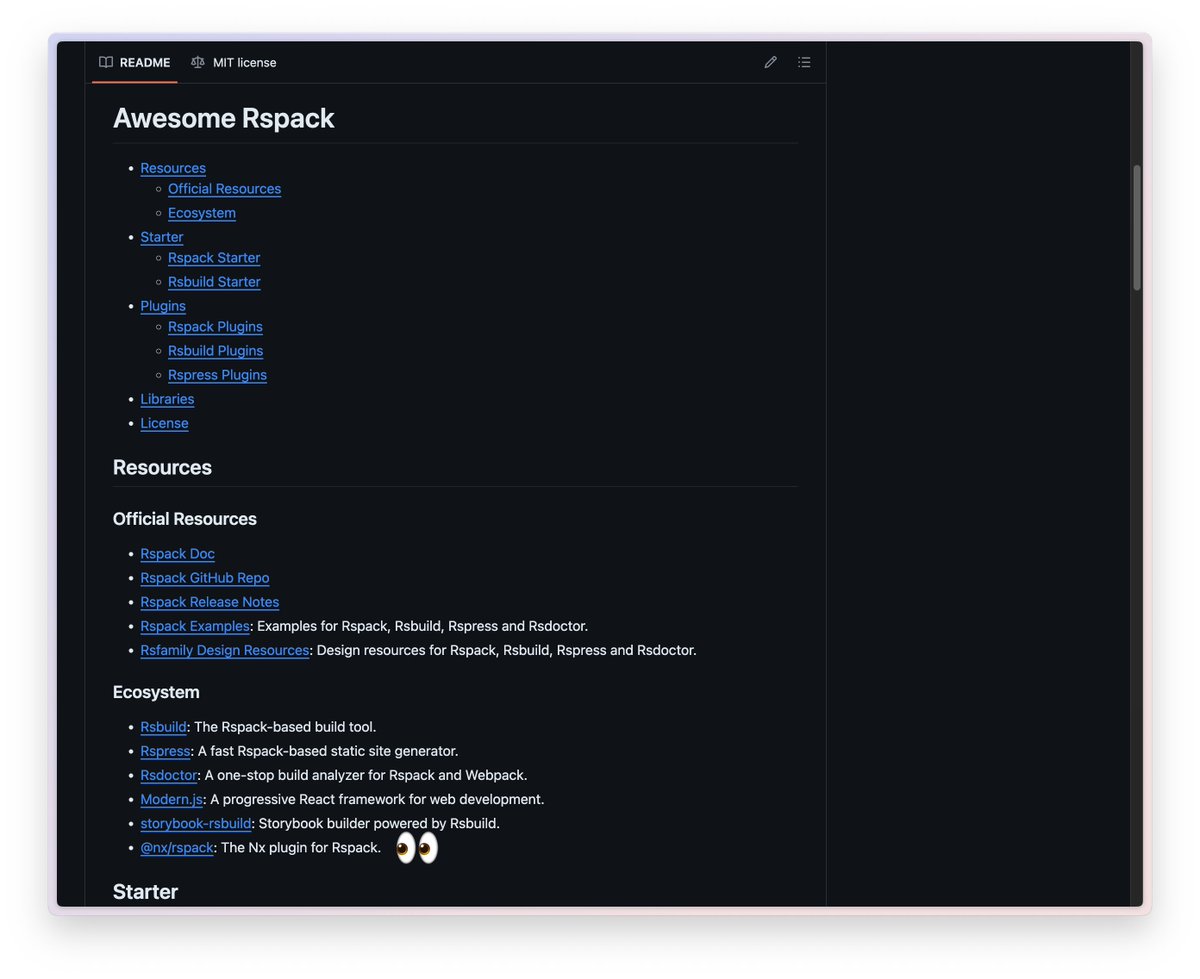Click the text 'A fast Rspack-based static site generator.'

(x=328, y=751)
